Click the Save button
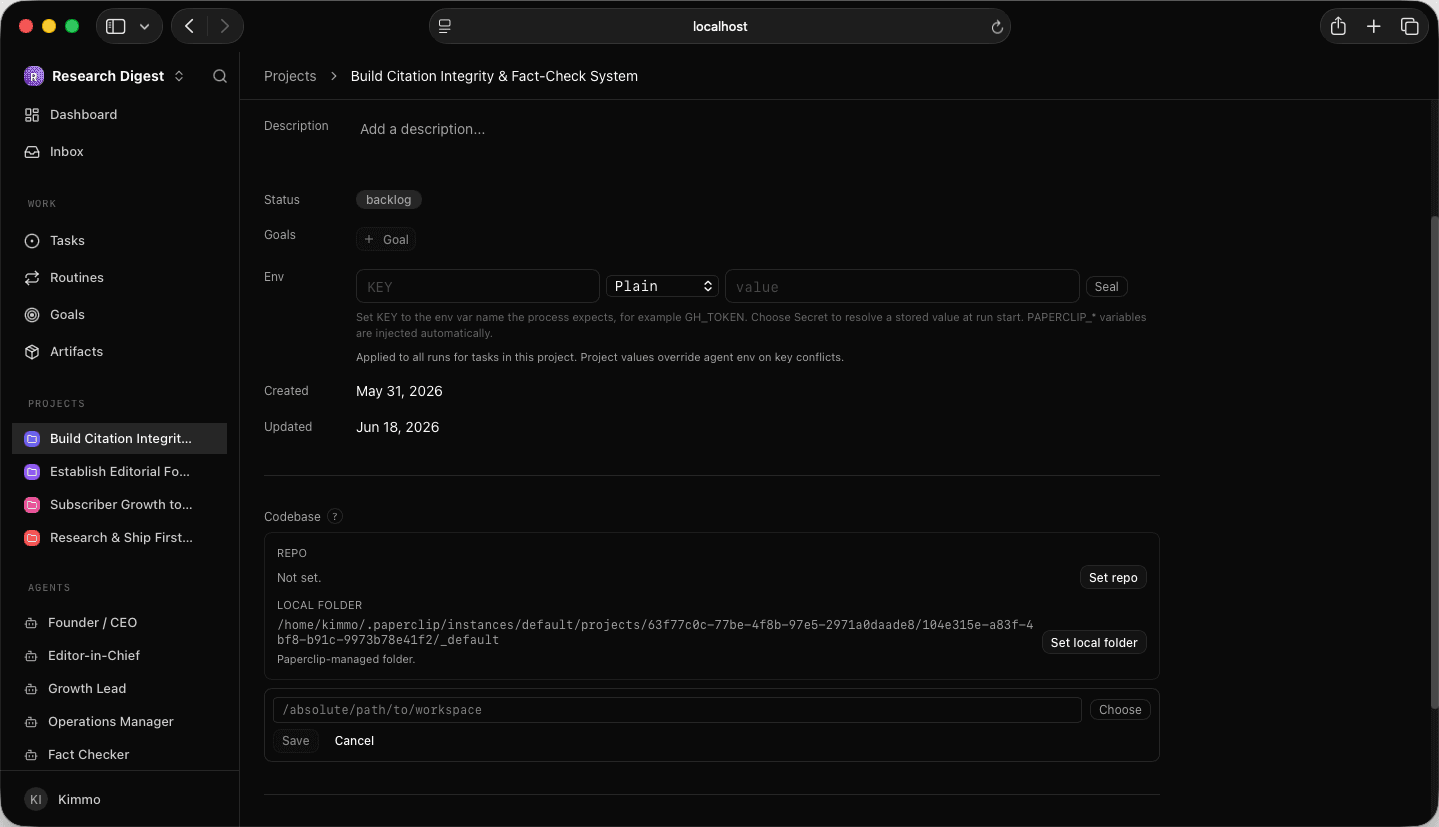This screenshot has width=1439, height=827. tap(296, 741)
